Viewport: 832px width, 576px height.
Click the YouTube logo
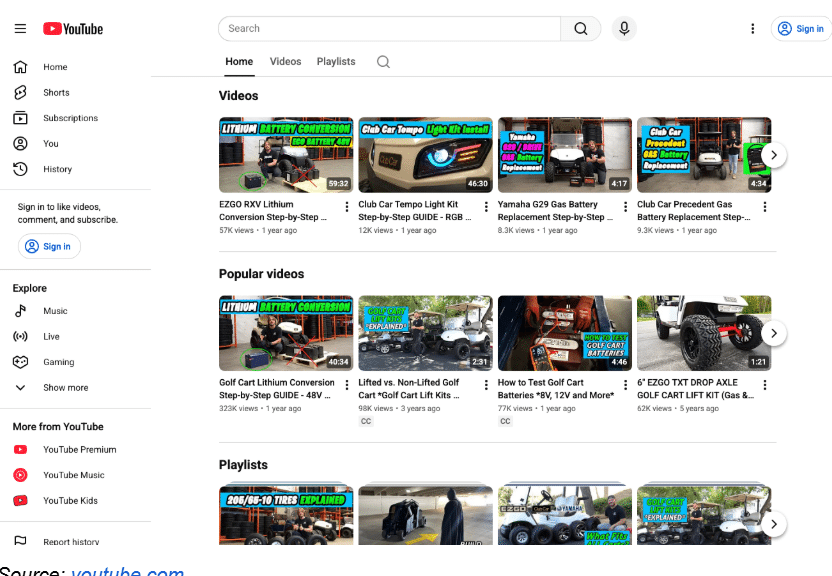73,29
